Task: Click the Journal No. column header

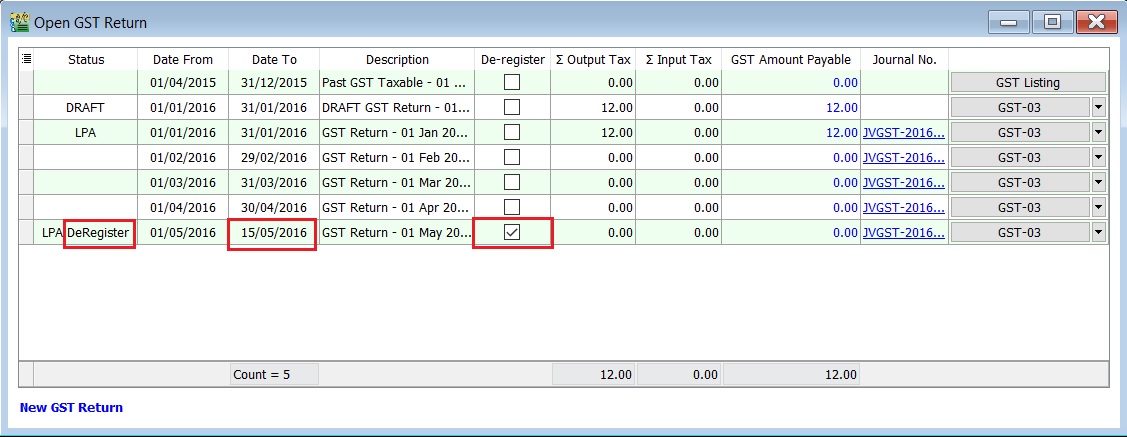Action: 904,60
